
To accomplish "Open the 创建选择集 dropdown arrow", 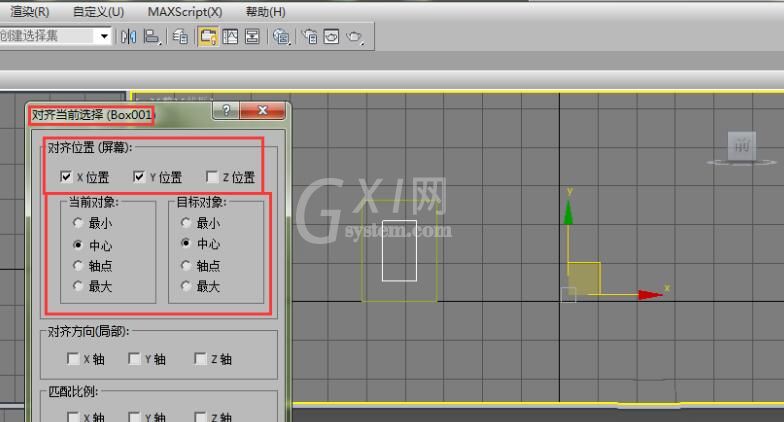I will point(104,36).
